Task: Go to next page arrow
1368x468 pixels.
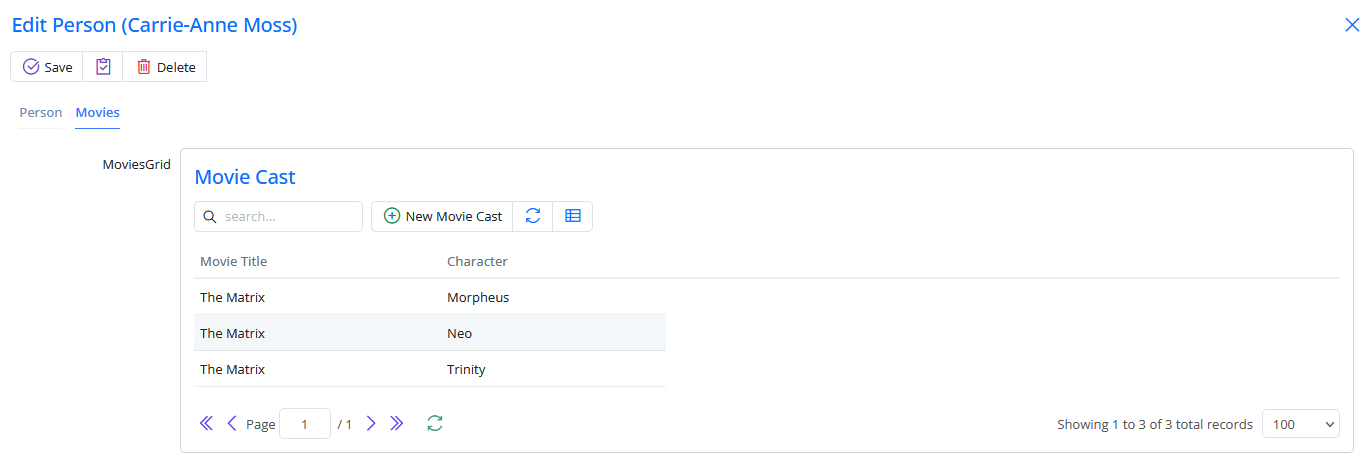Action: pyautogui.click(x=371, y=424)
